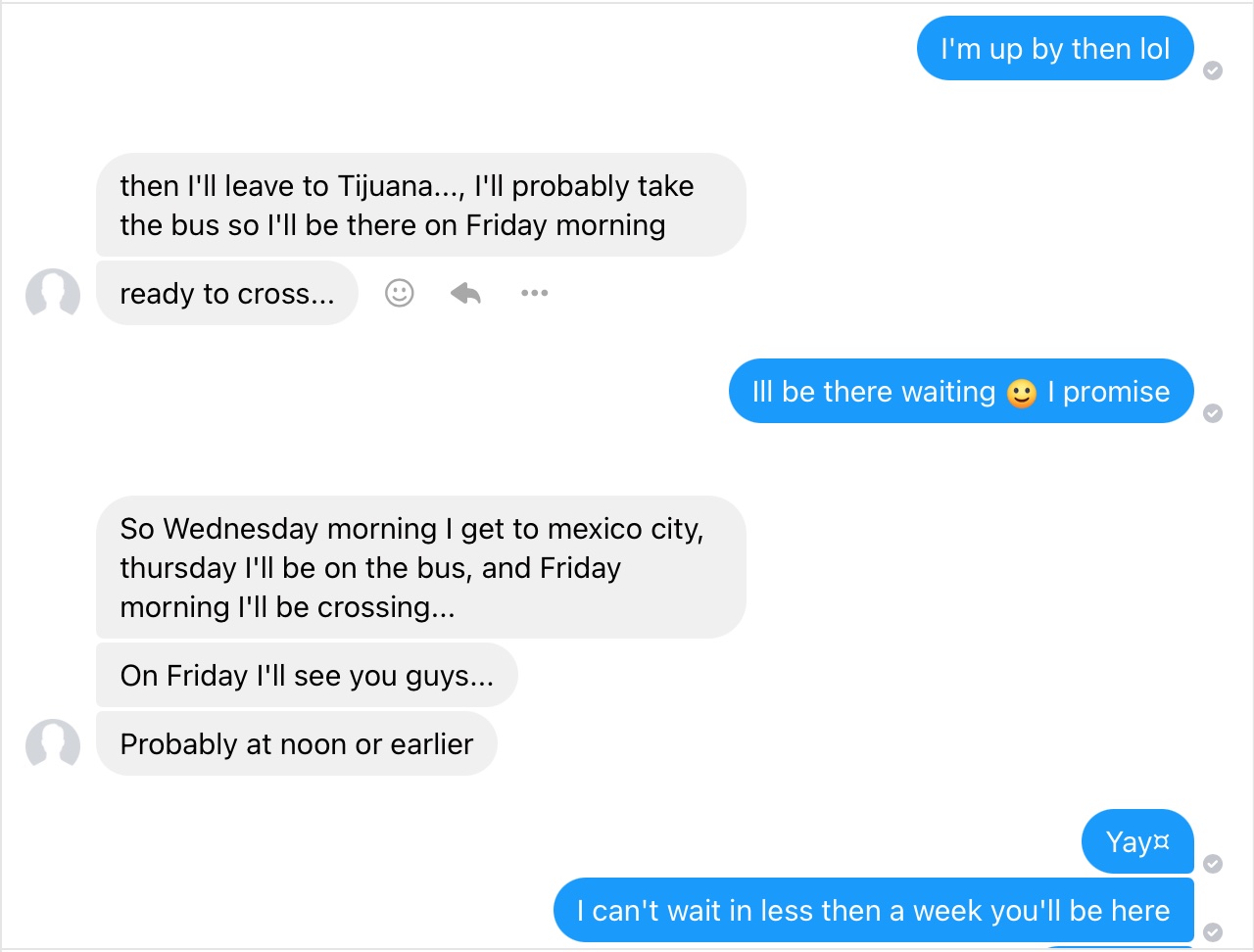Viewport: 1254px width, 952px height.
Task: Open the three-dot more options menu
Action: [534, 293]
